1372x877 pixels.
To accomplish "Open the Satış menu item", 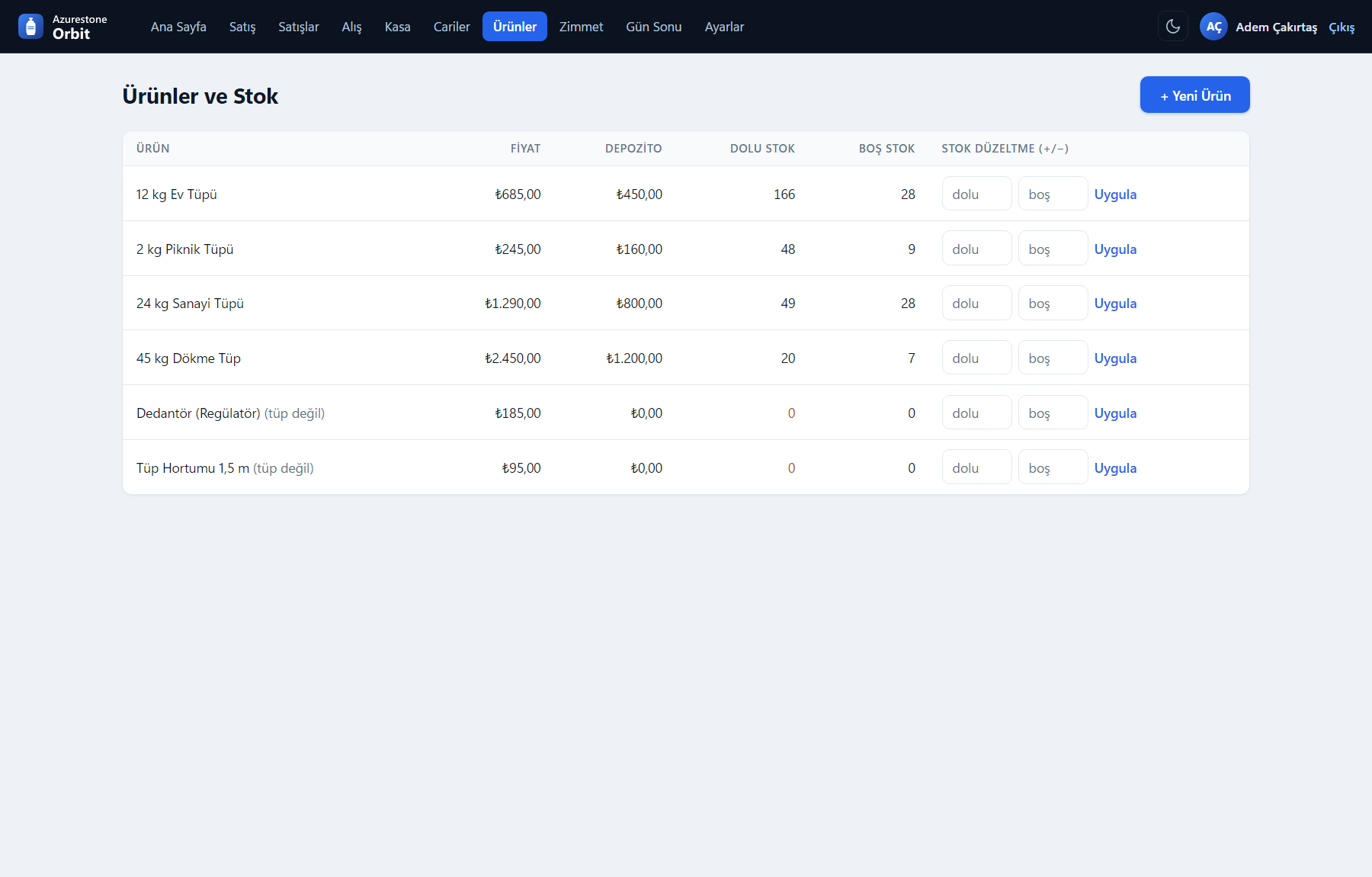I will pyautogui.click(x=242, y=27).
